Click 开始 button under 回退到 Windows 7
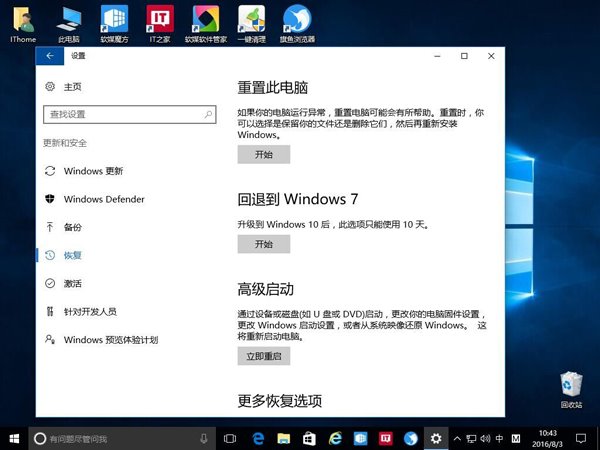This screenshot has width=600, height=450. coord(264,244)
